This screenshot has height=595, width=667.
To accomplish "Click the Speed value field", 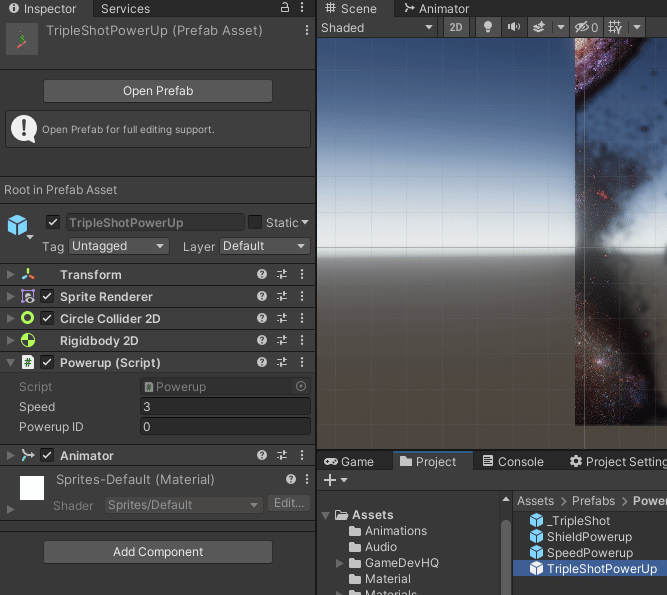I will click(225, 407).
